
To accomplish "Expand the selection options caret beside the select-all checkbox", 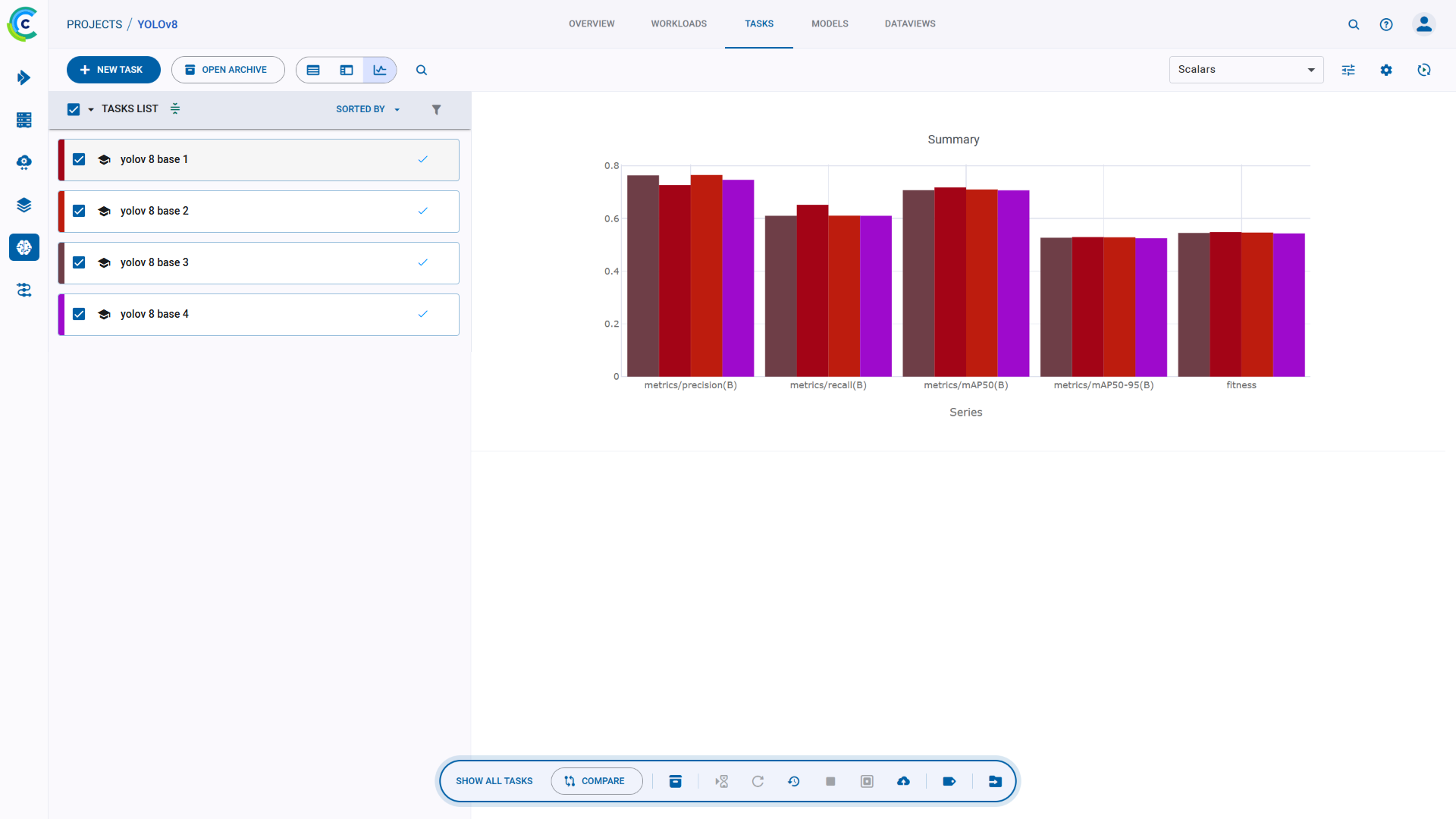I will (x=91, y=109).
